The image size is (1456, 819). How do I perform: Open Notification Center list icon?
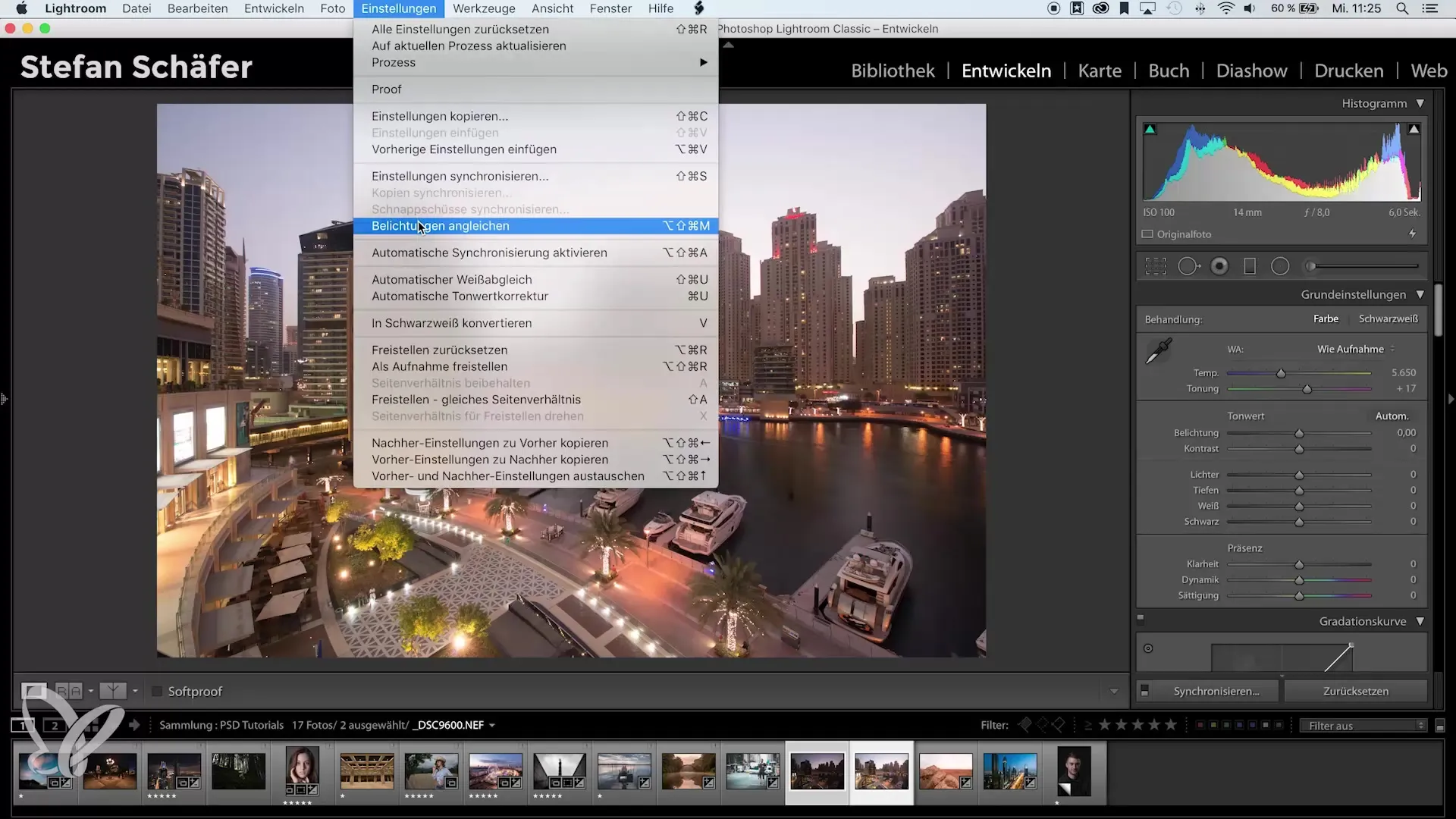pos(1430,8)
